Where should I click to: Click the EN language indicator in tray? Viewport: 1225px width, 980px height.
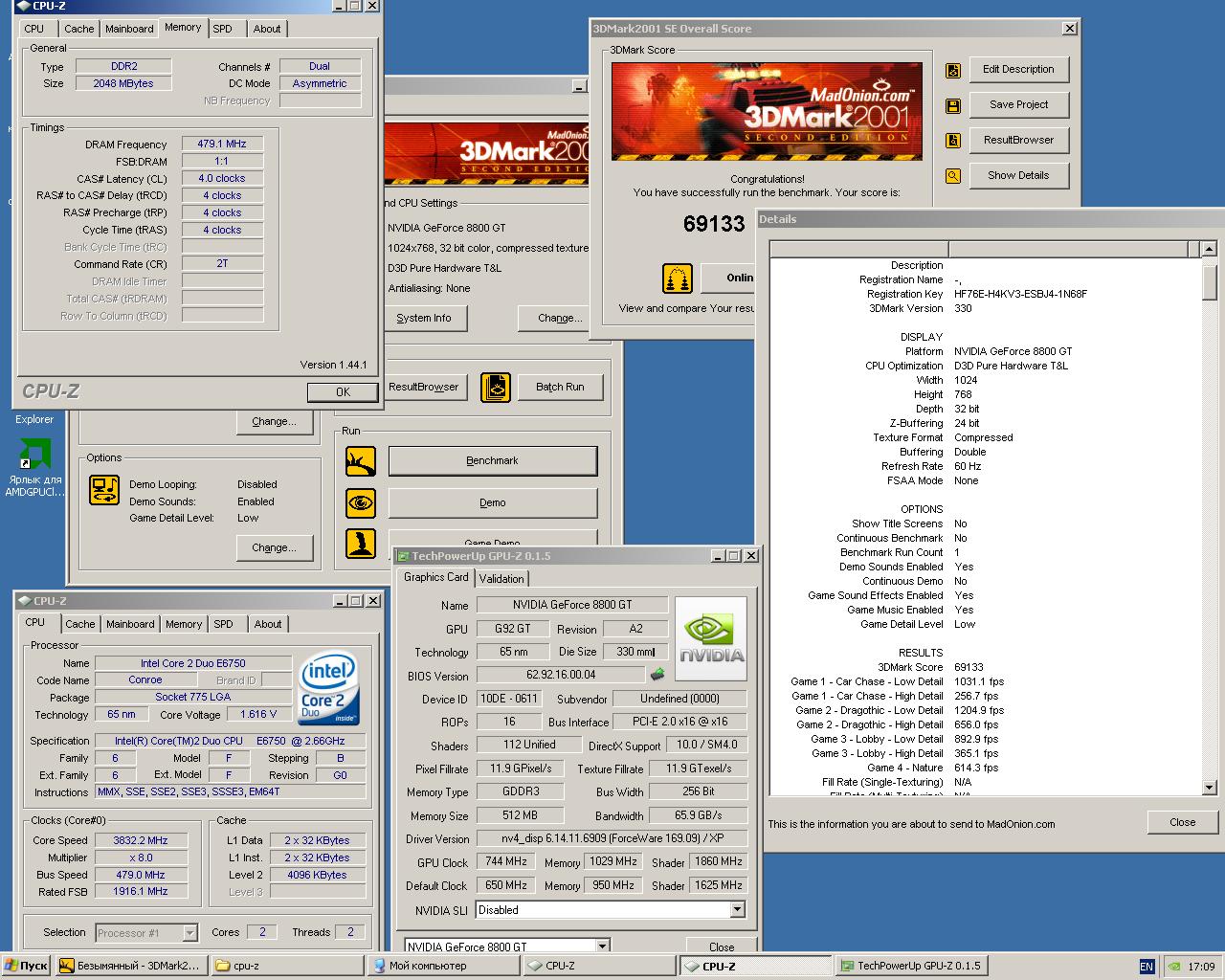click(1147, 967)
